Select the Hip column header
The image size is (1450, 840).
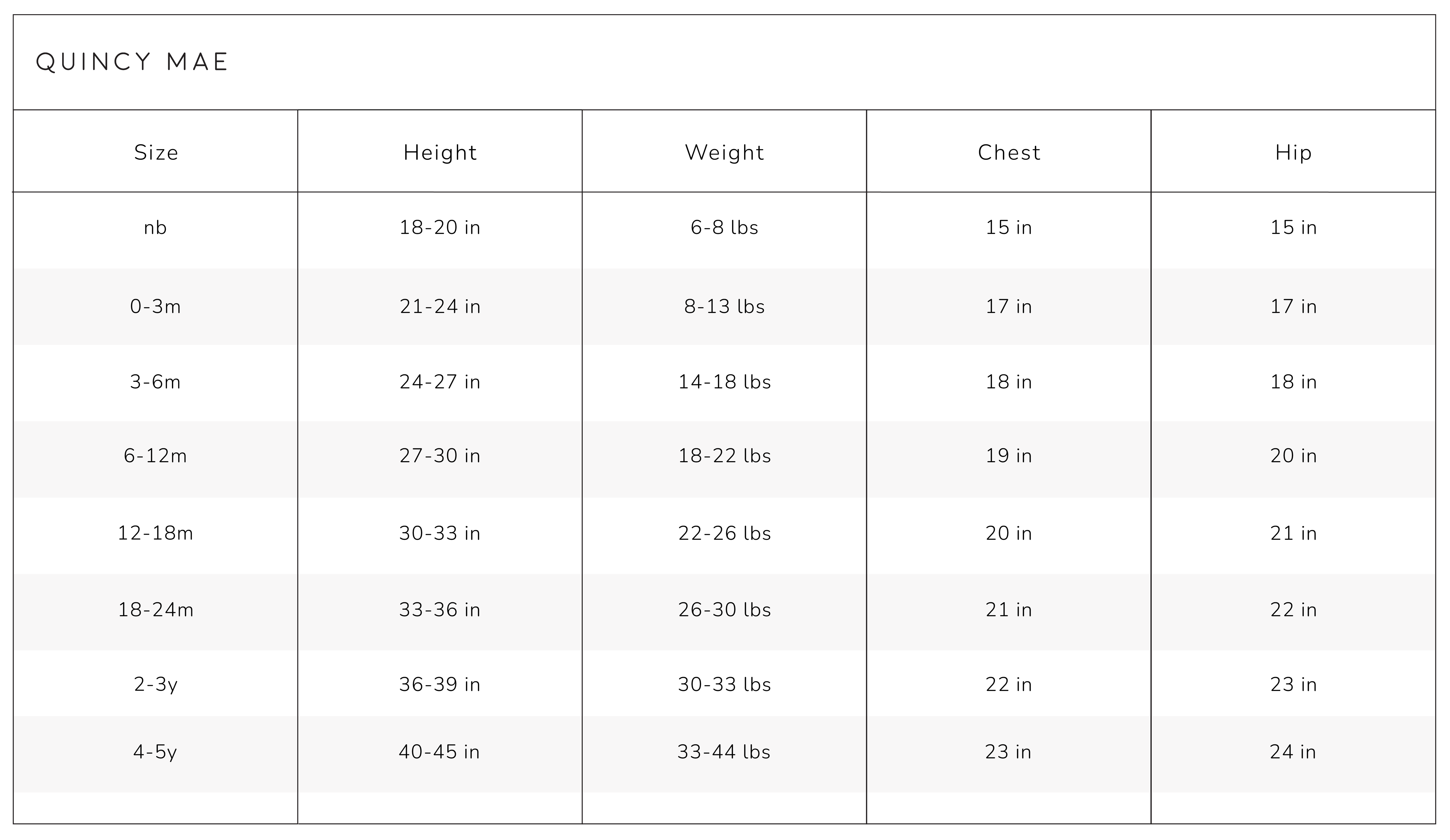(1293, 153)
